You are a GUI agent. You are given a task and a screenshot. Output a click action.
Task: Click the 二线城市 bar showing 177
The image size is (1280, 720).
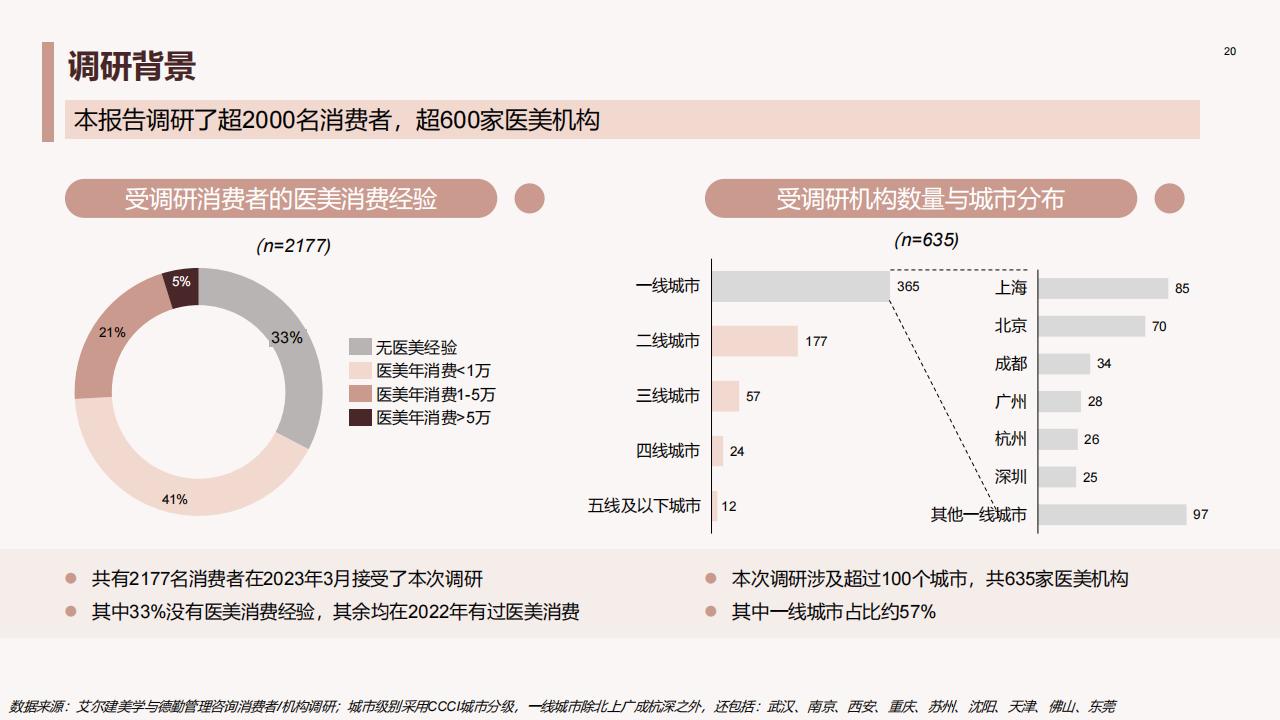tap(755, 341)
